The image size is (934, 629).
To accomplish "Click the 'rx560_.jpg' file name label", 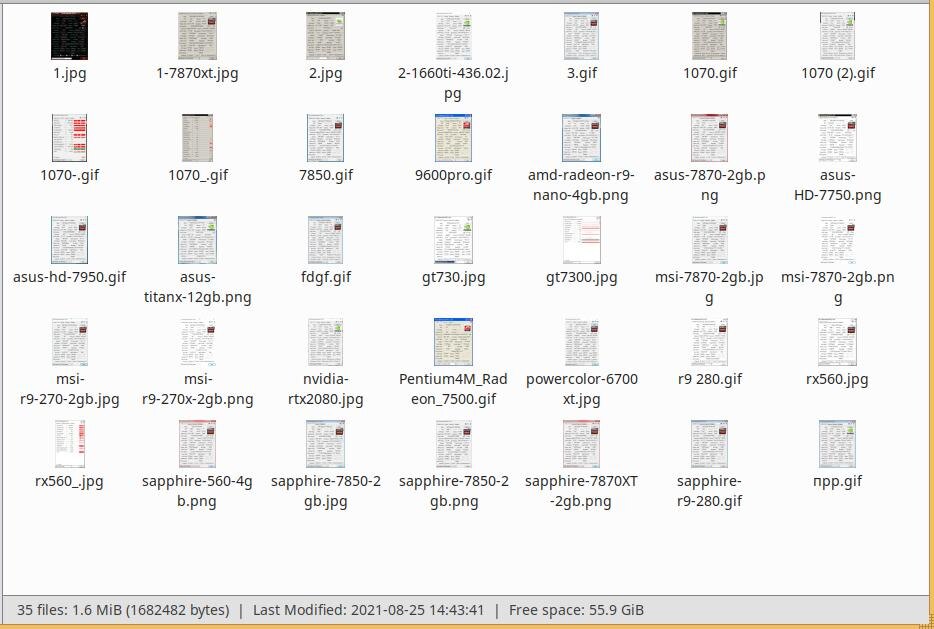I will [69, 481].
